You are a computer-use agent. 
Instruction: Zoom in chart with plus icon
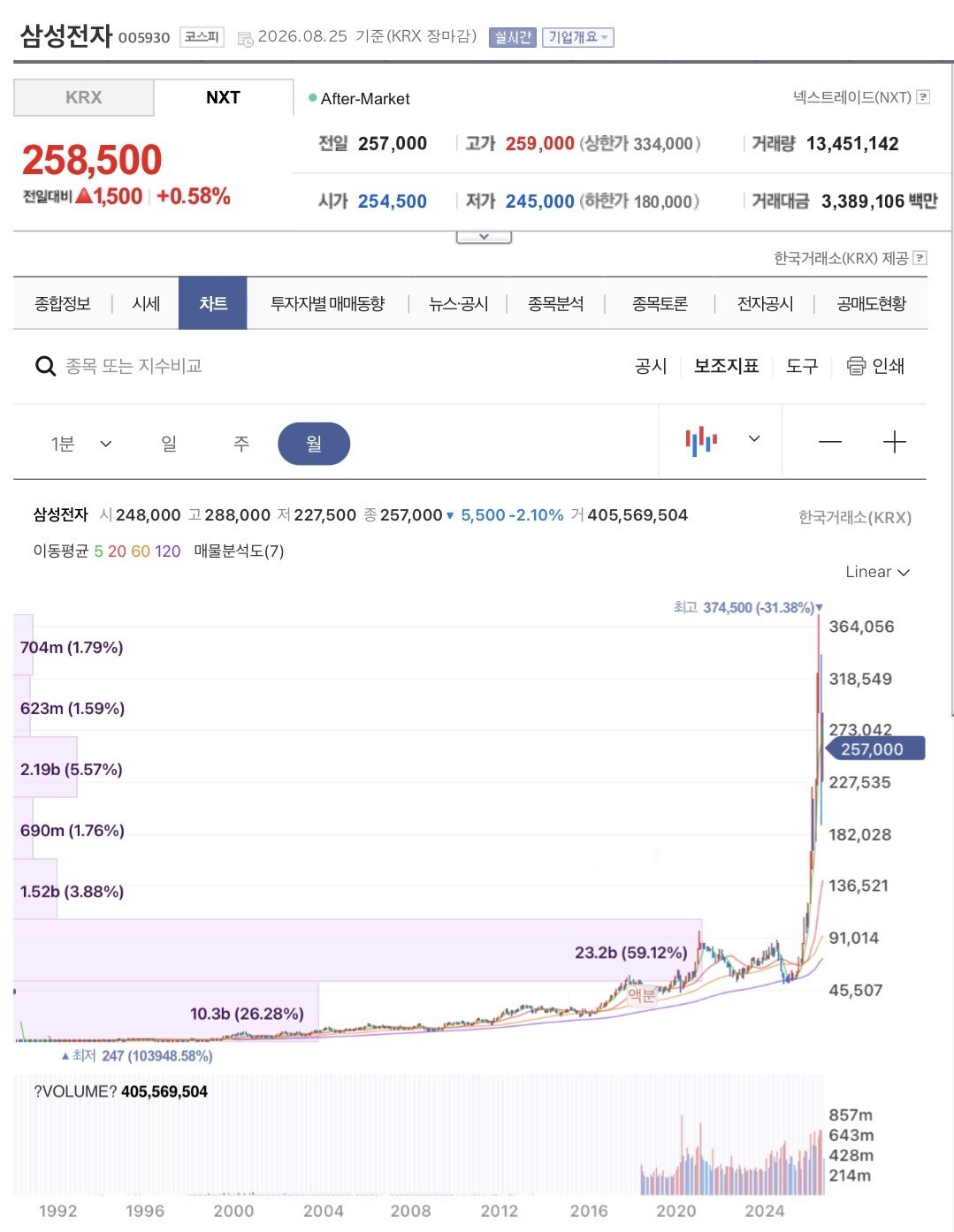[x=895, y=441]
